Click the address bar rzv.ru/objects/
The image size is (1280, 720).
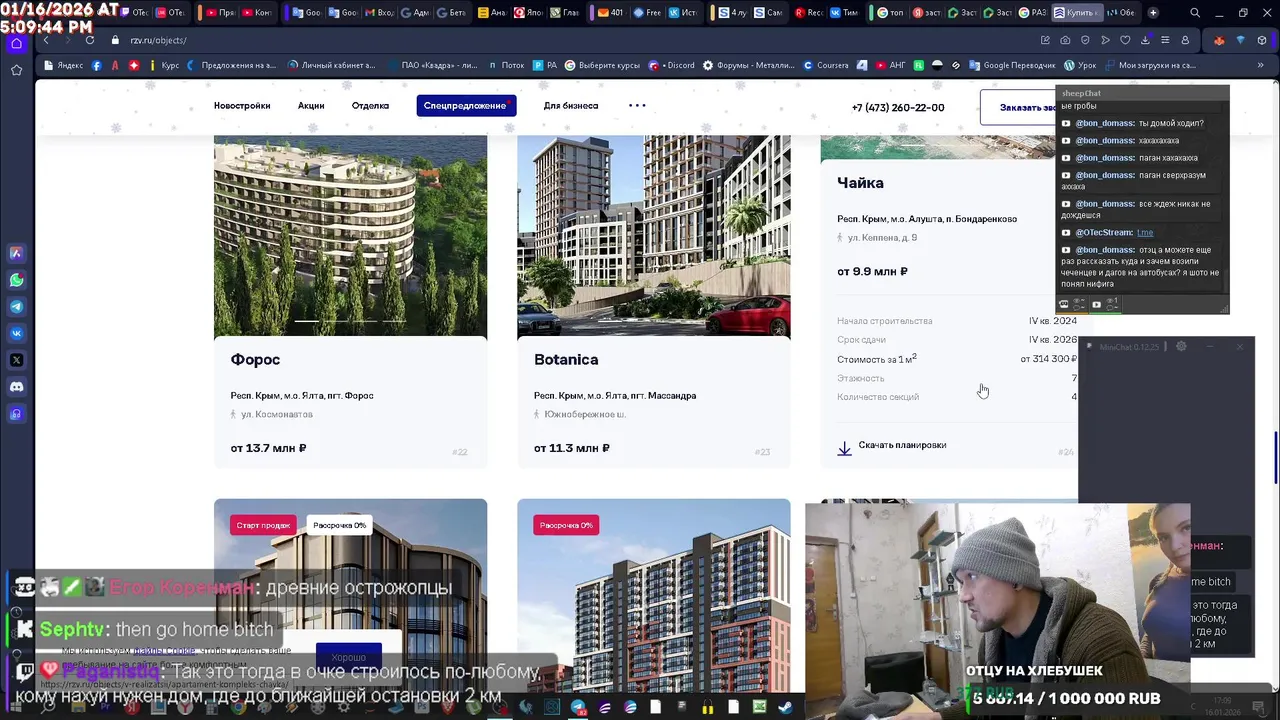tap(158, 40)
